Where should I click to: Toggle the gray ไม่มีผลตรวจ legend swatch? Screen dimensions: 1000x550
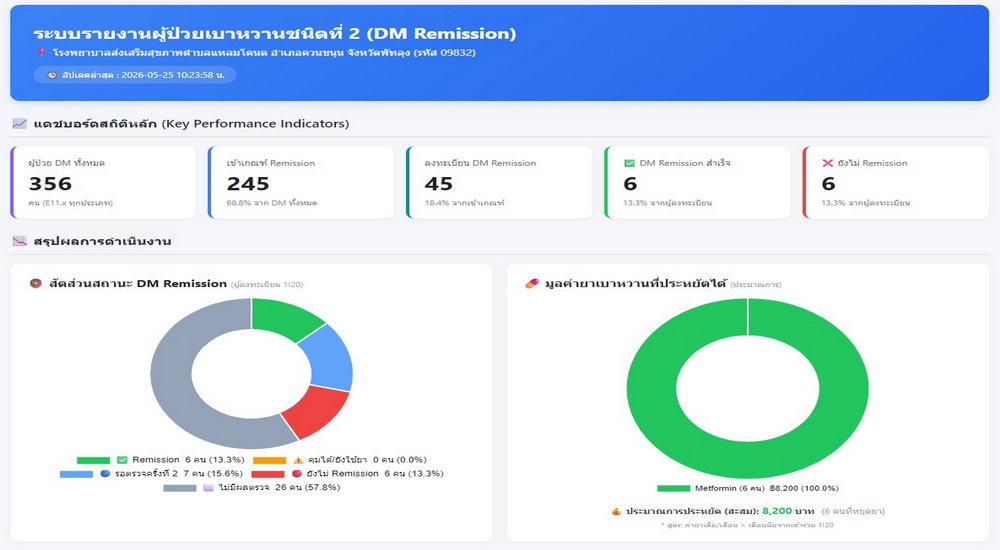click(180, 488)
